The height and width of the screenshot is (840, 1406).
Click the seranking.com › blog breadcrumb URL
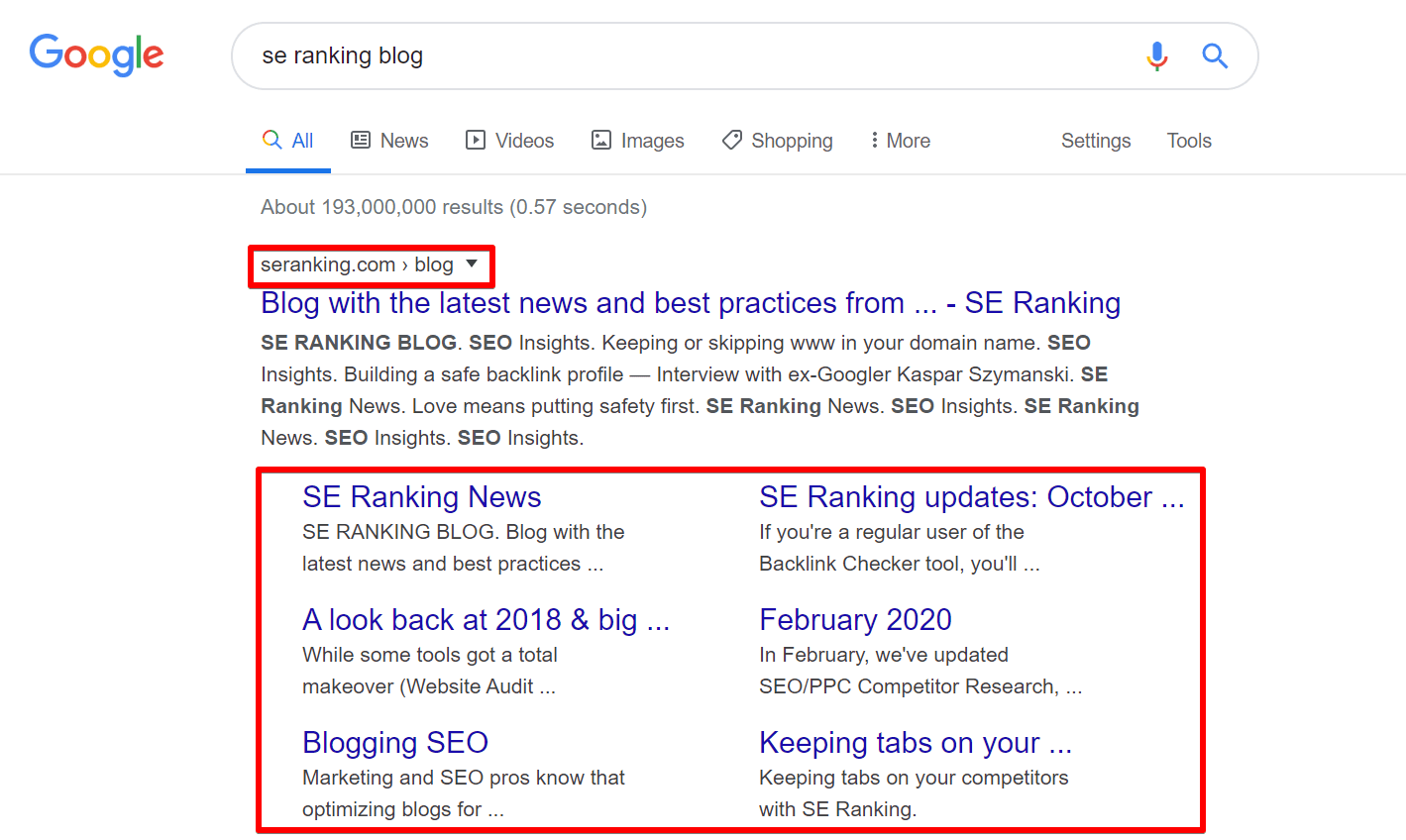coord(357,264)
